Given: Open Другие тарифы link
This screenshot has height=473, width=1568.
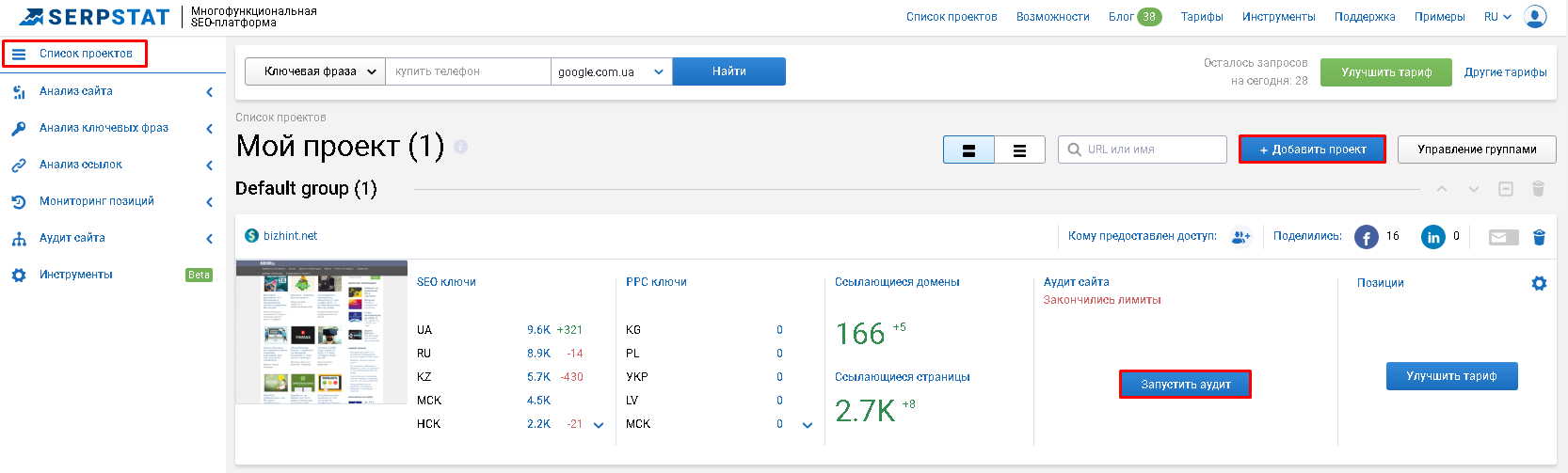Looking at the screenshot, I should [1505, 72].
